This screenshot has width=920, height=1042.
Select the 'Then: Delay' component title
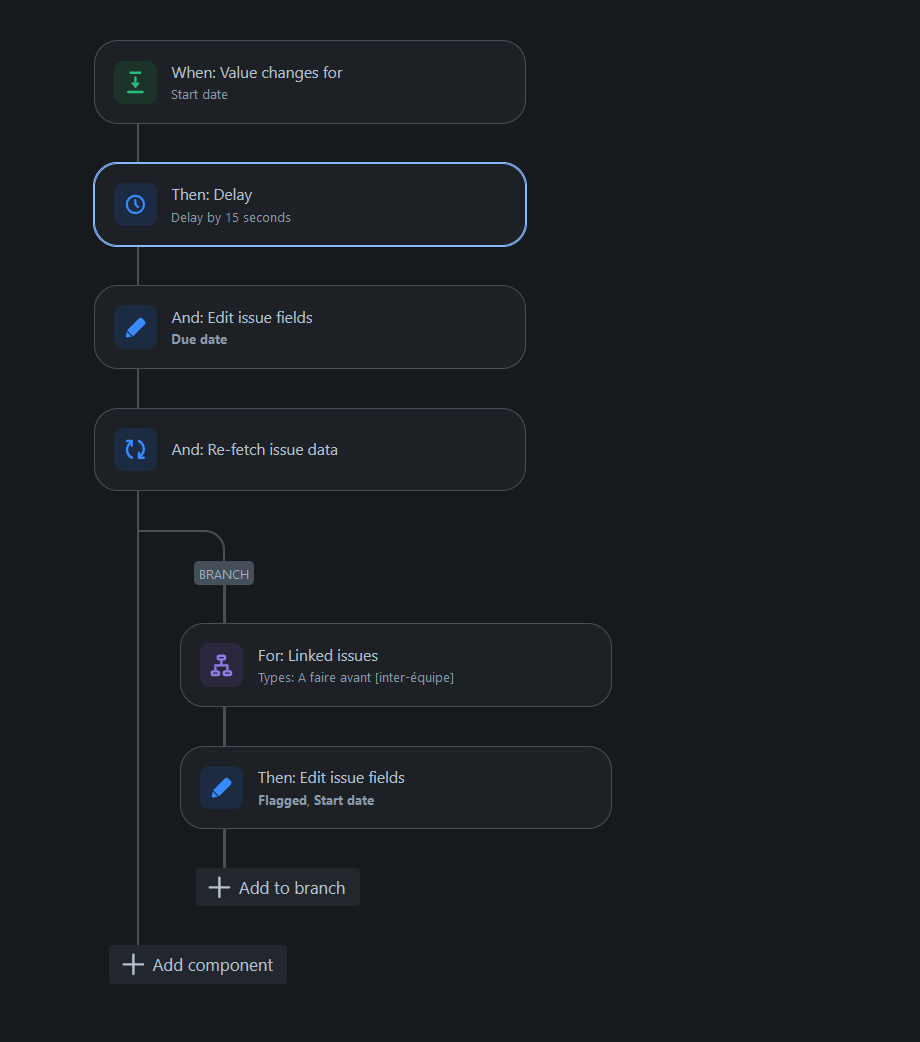point(211,195)
